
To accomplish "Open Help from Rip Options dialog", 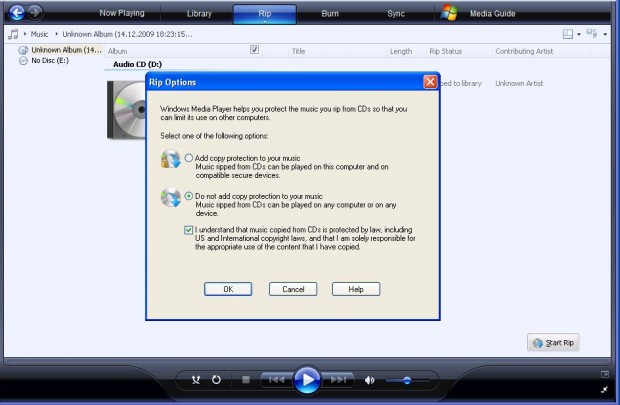I will point(356,289).
